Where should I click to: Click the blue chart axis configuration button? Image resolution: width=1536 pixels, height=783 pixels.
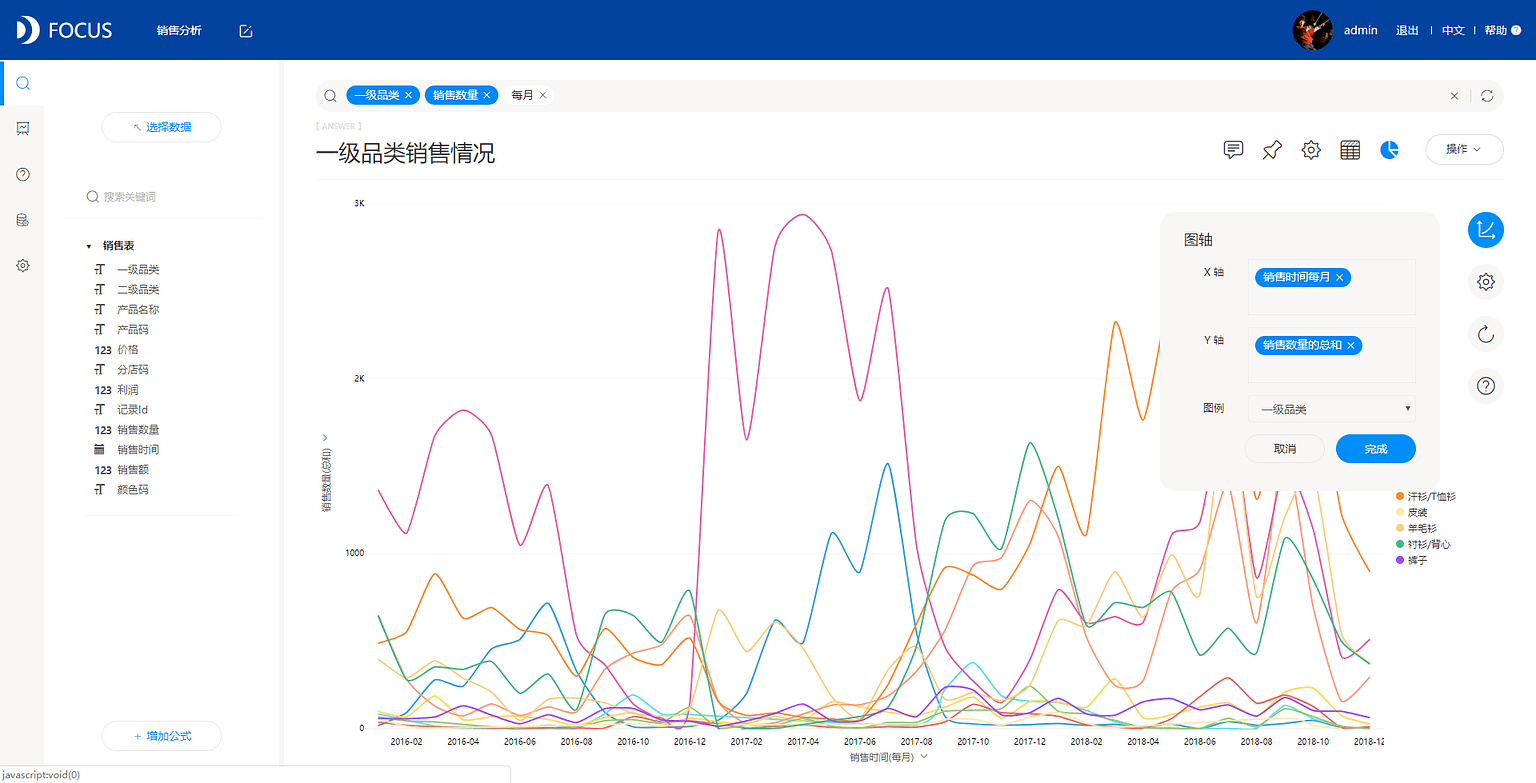(1486, 230)
